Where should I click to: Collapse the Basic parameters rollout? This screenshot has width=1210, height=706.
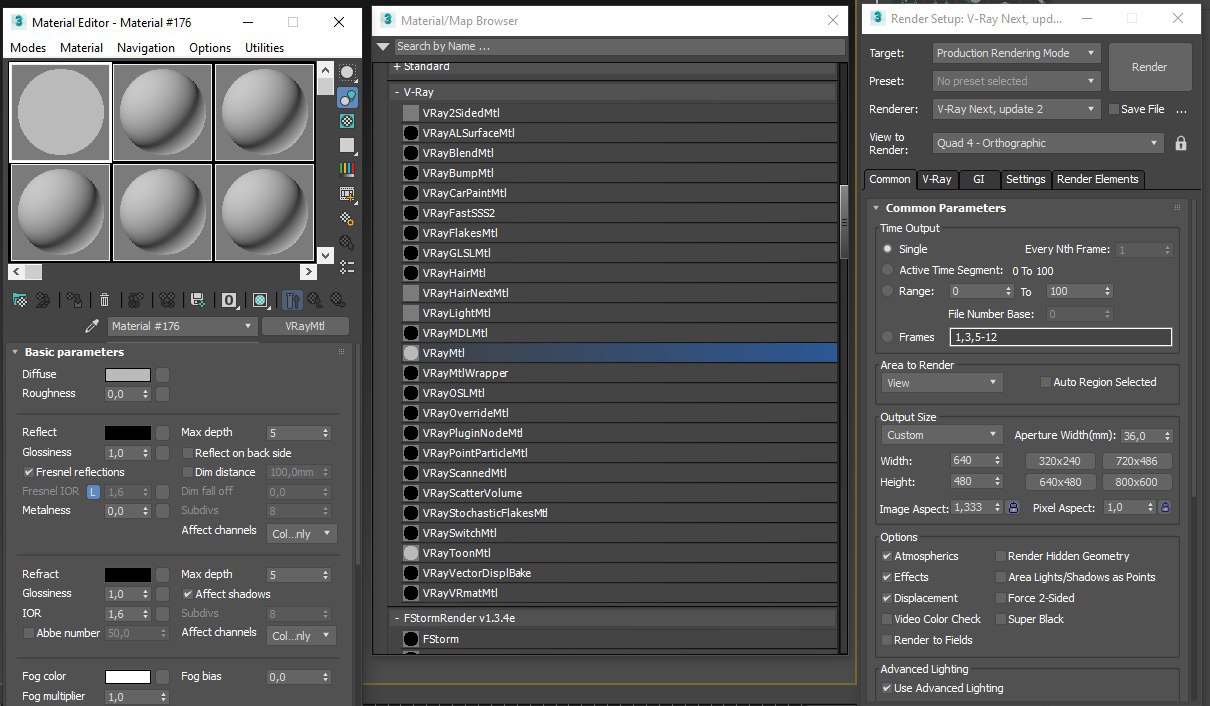(x=15, y=352)
